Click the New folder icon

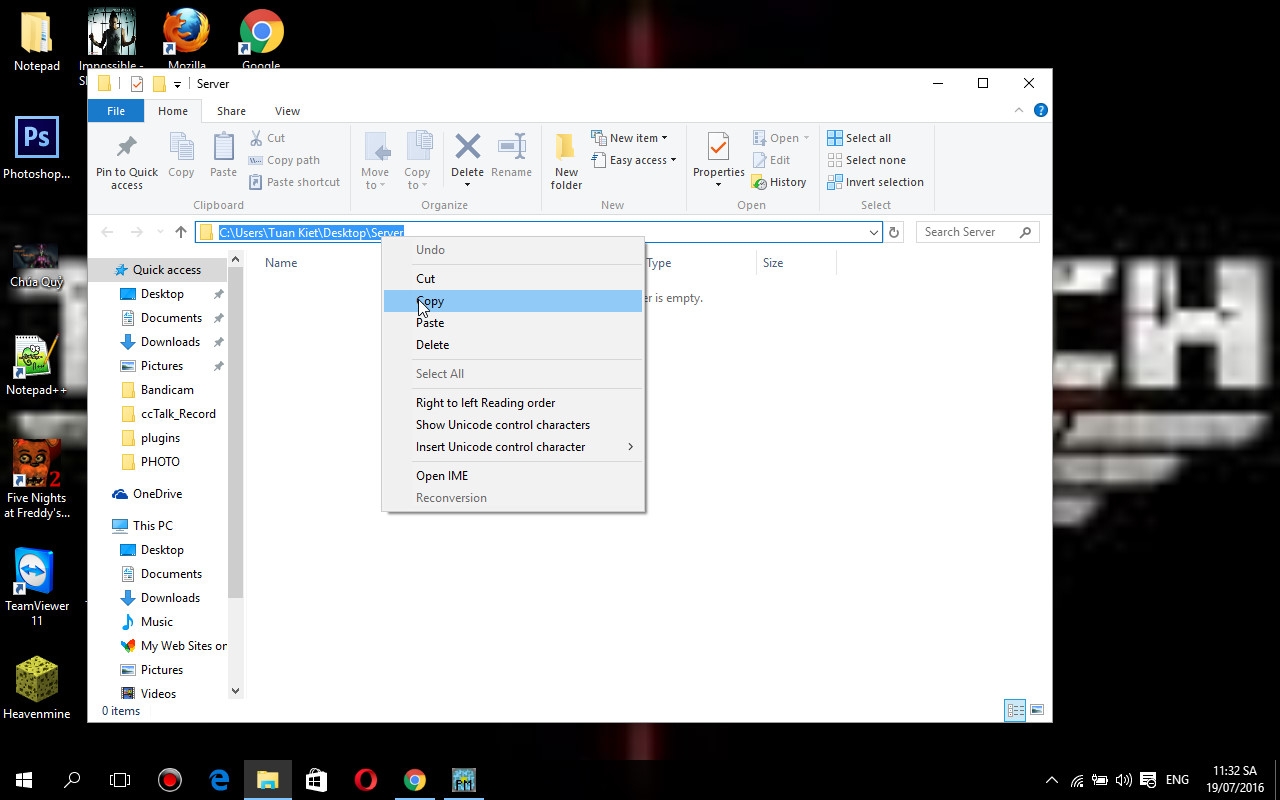point(566,148)
